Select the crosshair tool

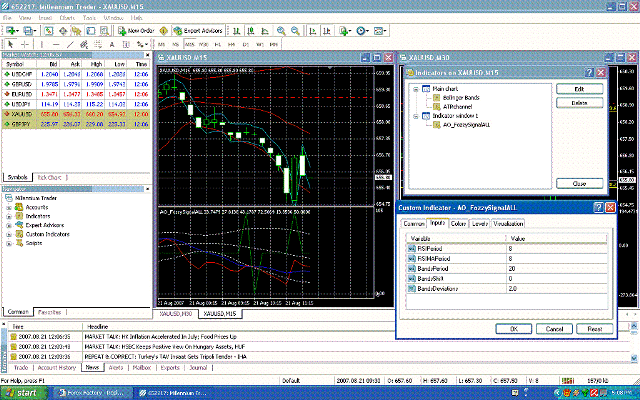(24, 44)
